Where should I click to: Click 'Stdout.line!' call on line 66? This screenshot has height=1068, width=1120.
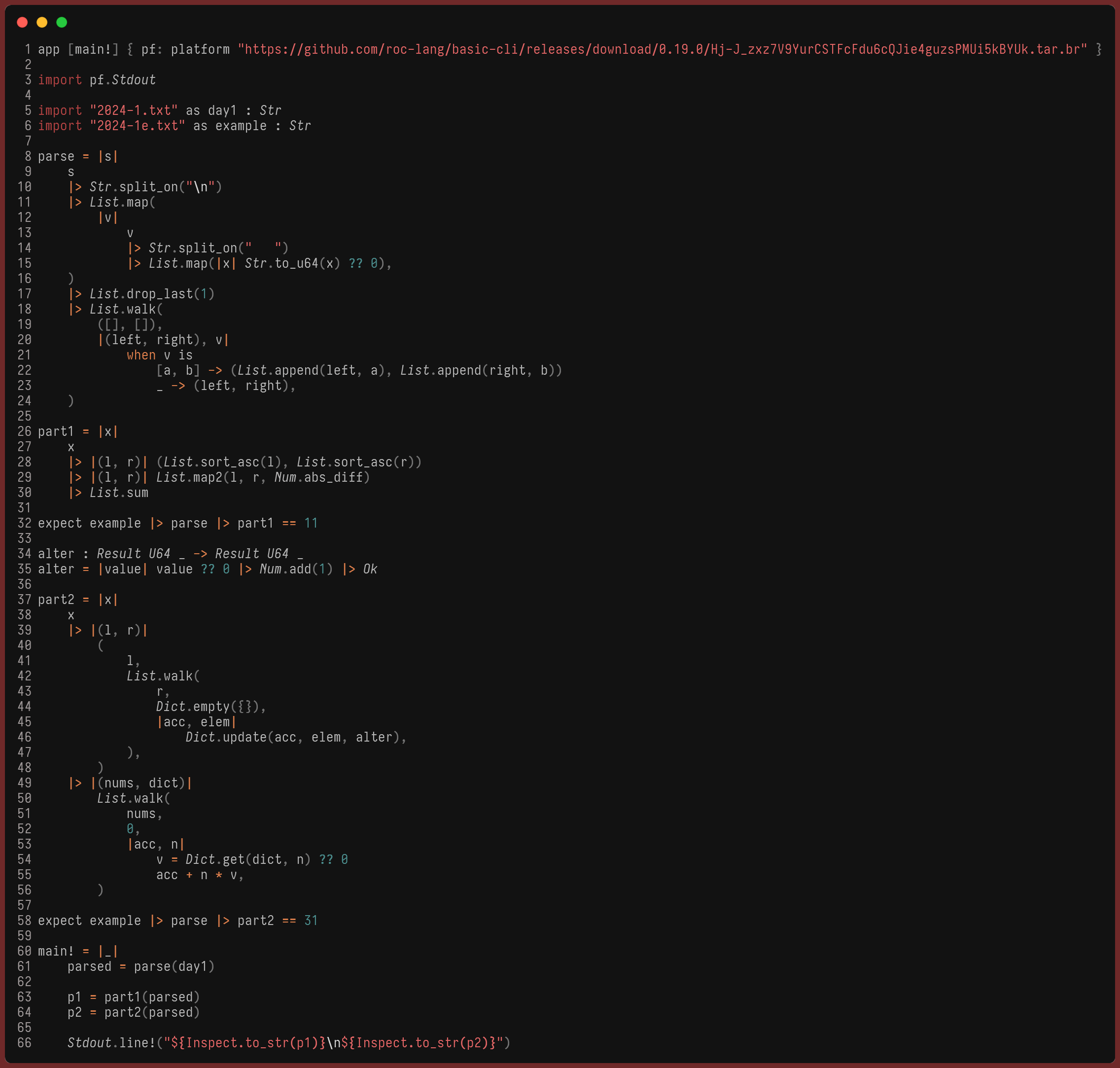(x=111, y=1043)
